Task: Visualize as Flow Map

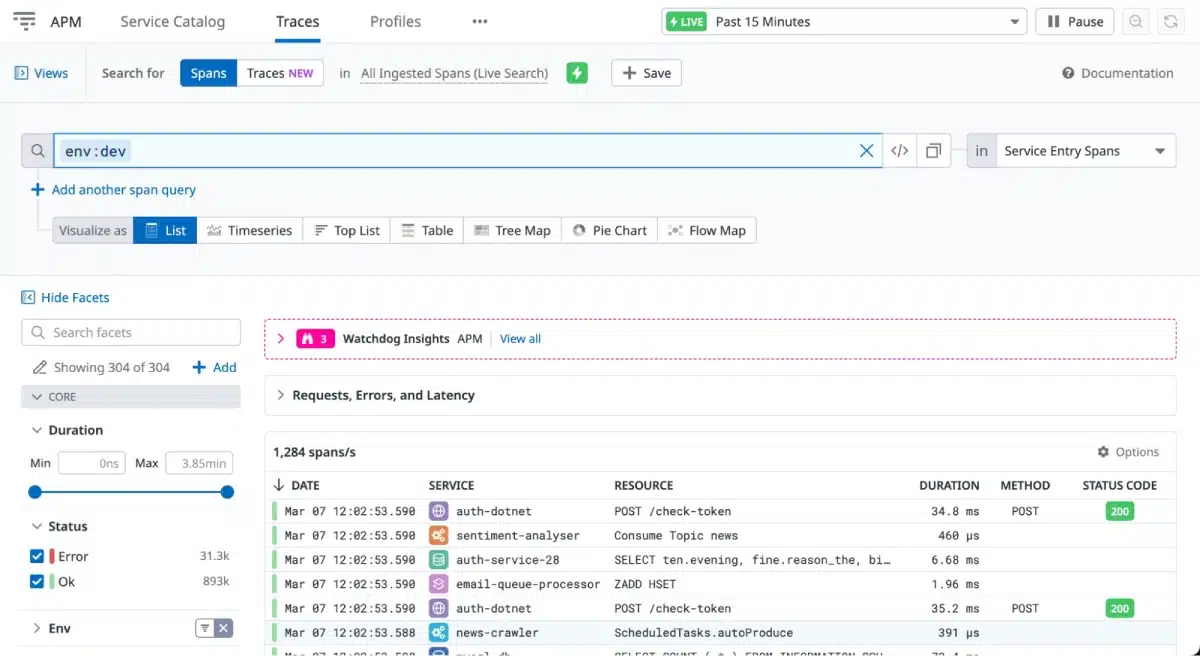Action: [706, 230]
